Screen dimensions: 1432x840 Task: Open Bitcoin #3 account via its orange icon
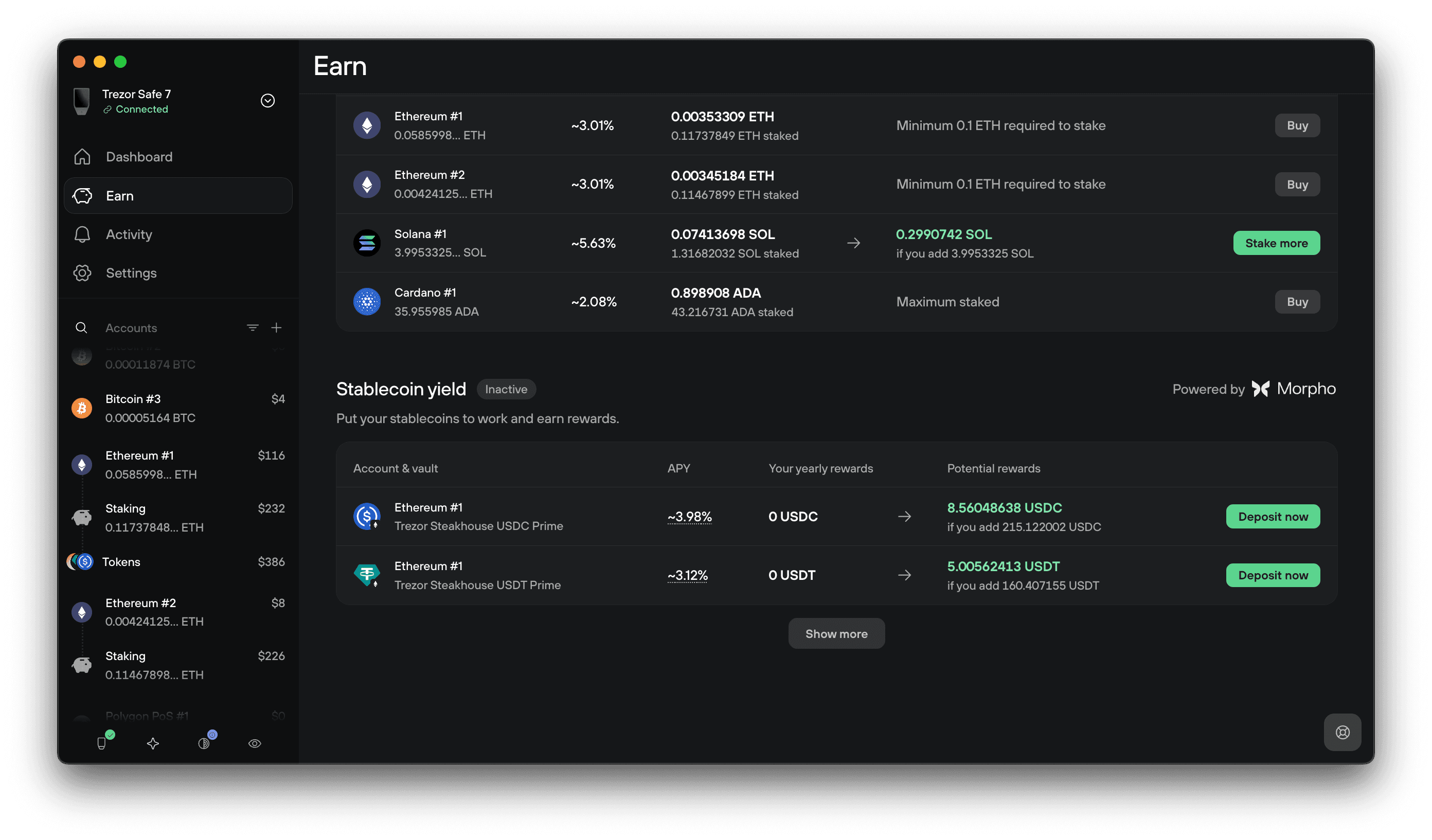(x=82, y=408)
